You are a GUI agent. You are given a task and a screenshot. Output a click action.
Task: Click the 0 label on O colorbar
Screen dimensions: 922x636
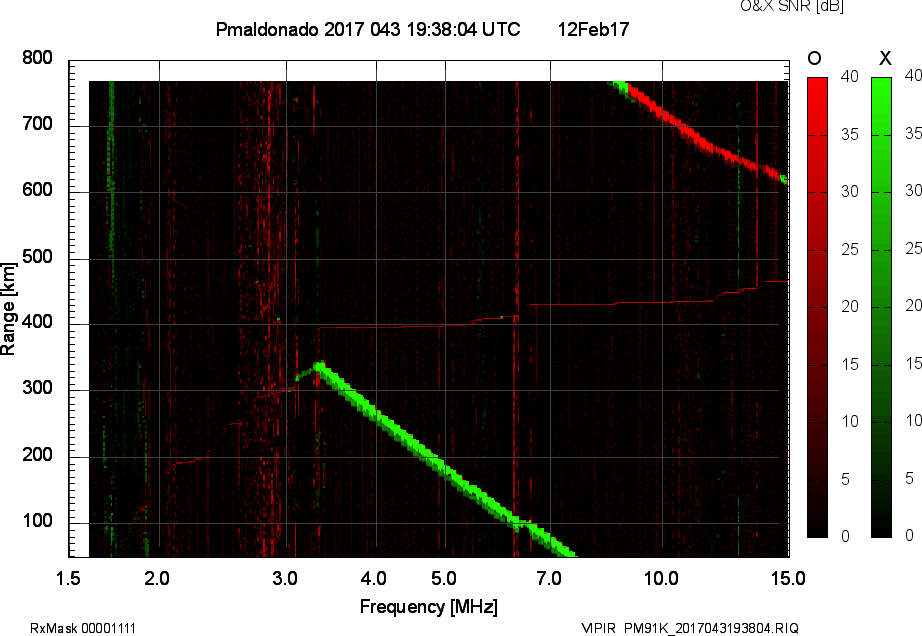(x=845, y=536)
